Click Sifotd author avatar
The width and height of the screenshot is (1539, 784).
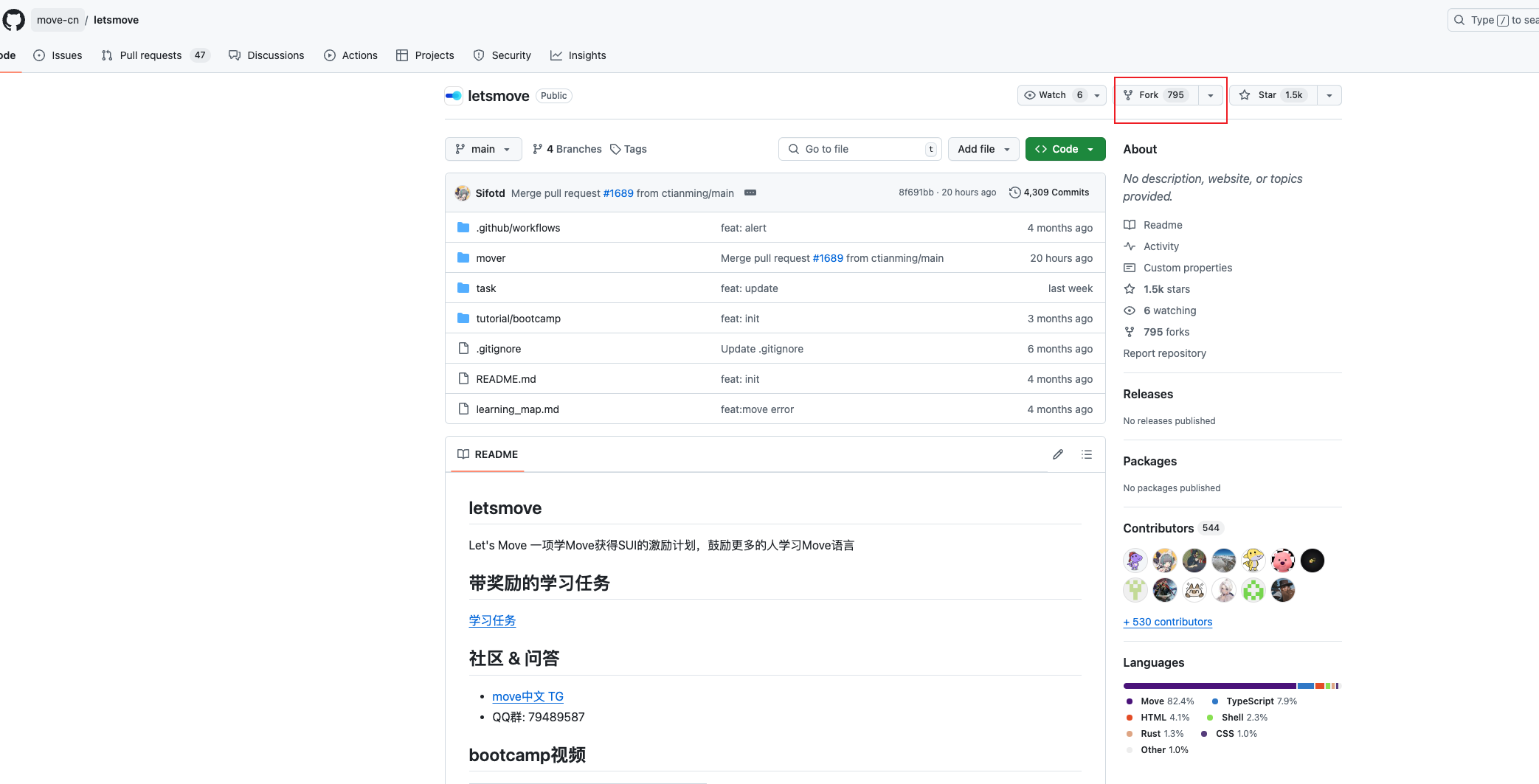463,193
